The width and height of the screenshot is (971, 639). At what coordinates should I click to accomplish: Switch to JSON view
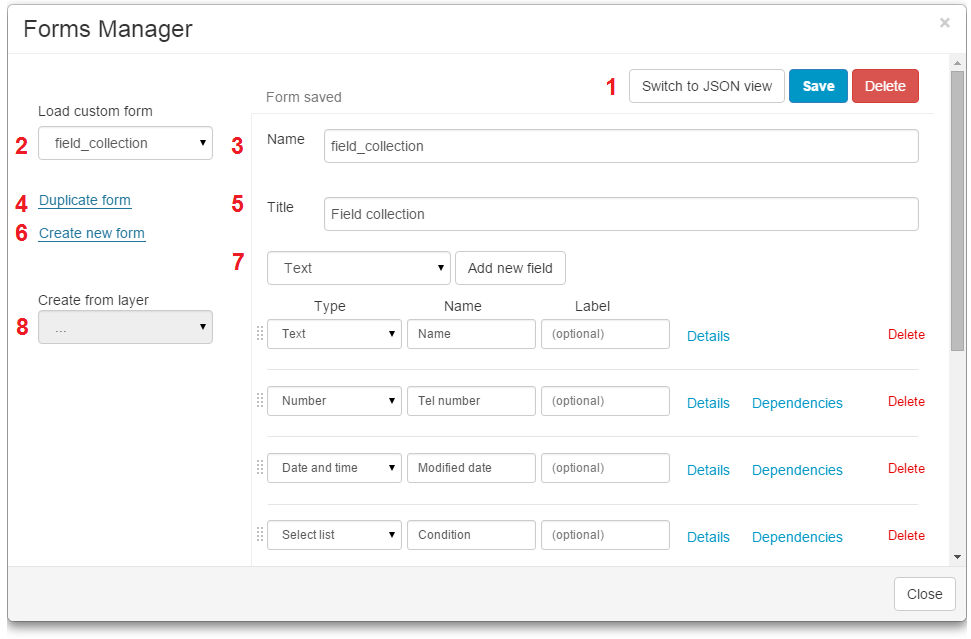point(706,86)
